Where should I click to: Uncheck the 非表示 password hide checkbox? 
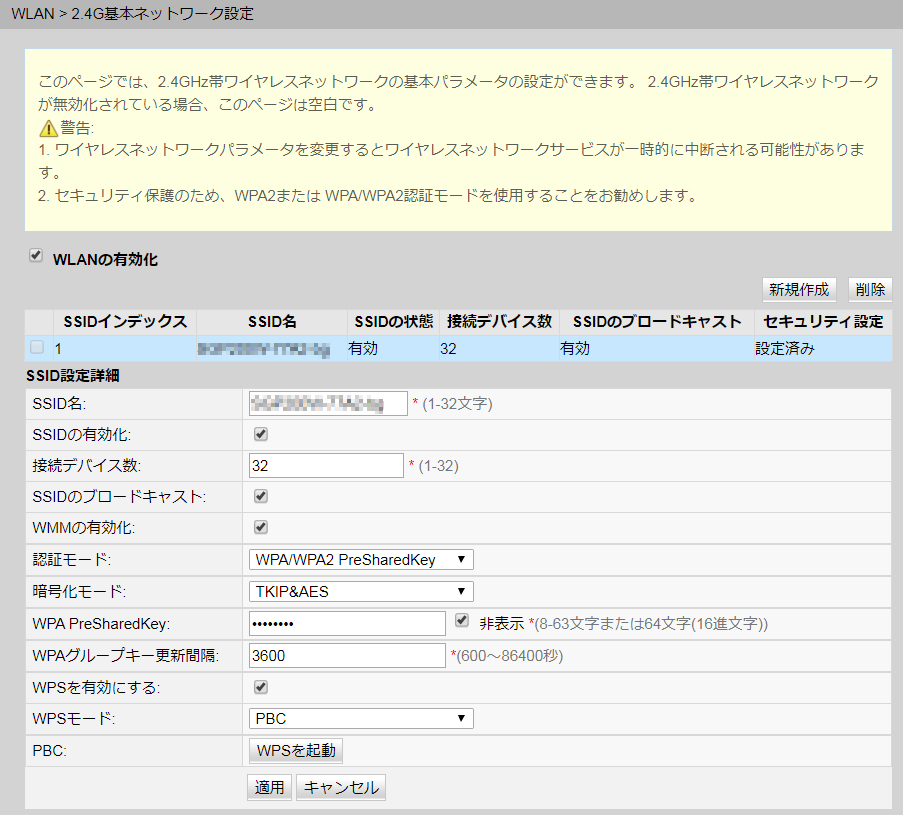click(461, 620)
